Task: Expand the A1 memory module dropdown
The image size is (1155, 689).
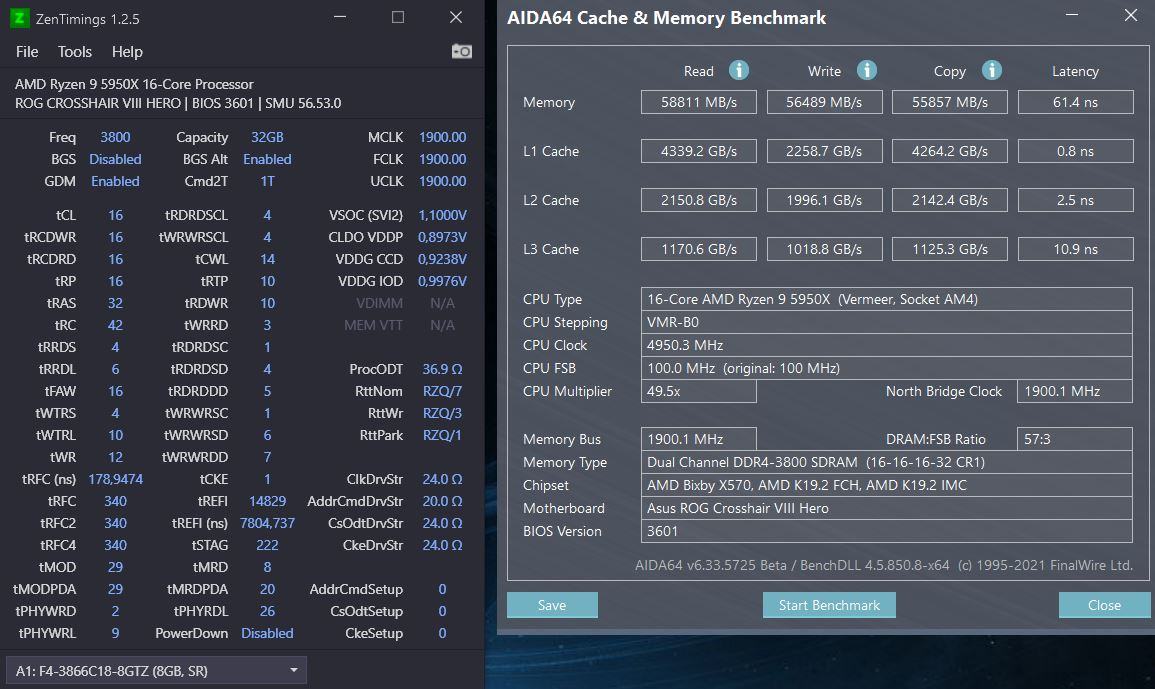Action: tap(156, 671)
